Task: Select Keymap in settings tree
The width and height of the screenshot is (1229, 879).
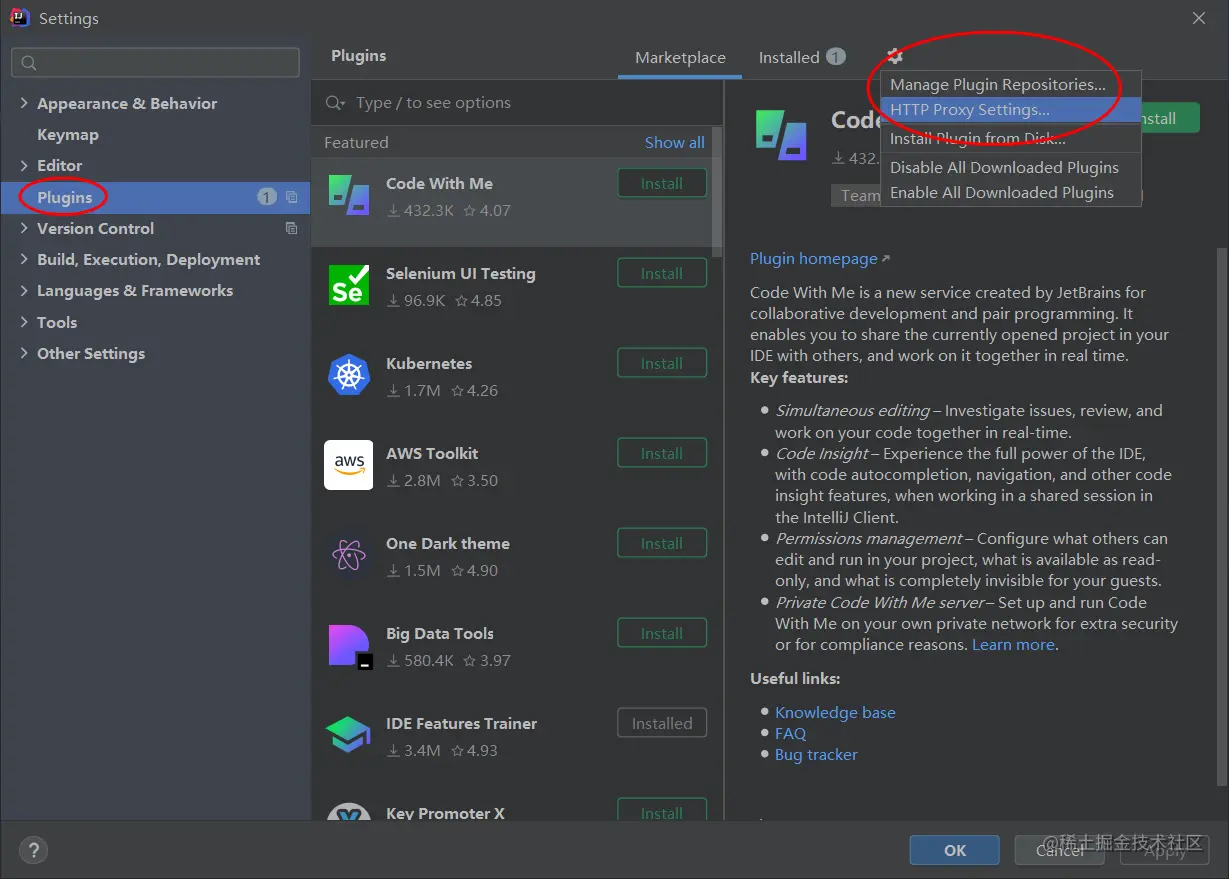Action: pyautogui.click(x=68, y=135)
